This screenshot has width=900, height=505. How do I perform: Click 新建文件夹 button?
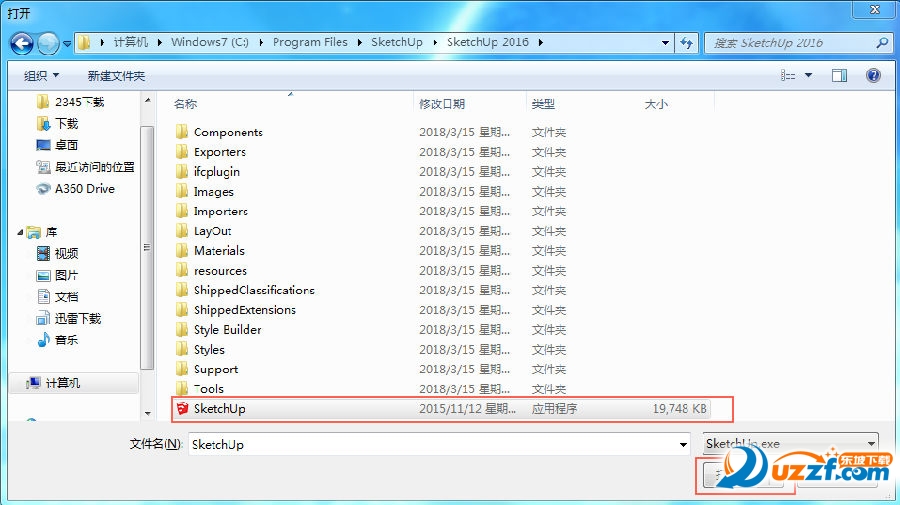(x=116, y=75)
